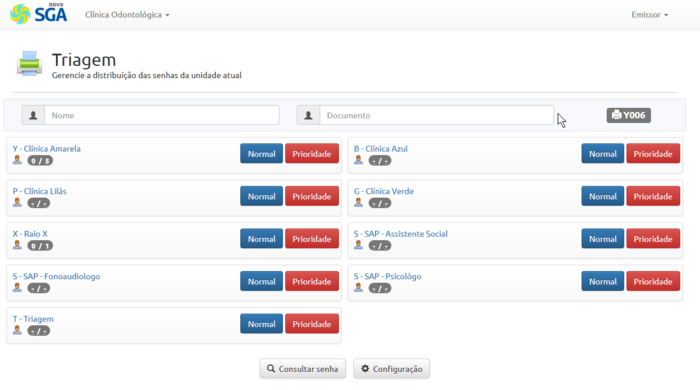Focus the Documento input field
The image size is (700, 390).
coord(437,115)
